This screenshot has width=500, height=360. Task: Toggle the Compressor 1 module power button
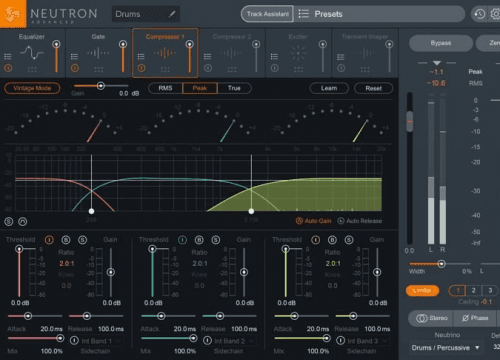pos(141,68)
